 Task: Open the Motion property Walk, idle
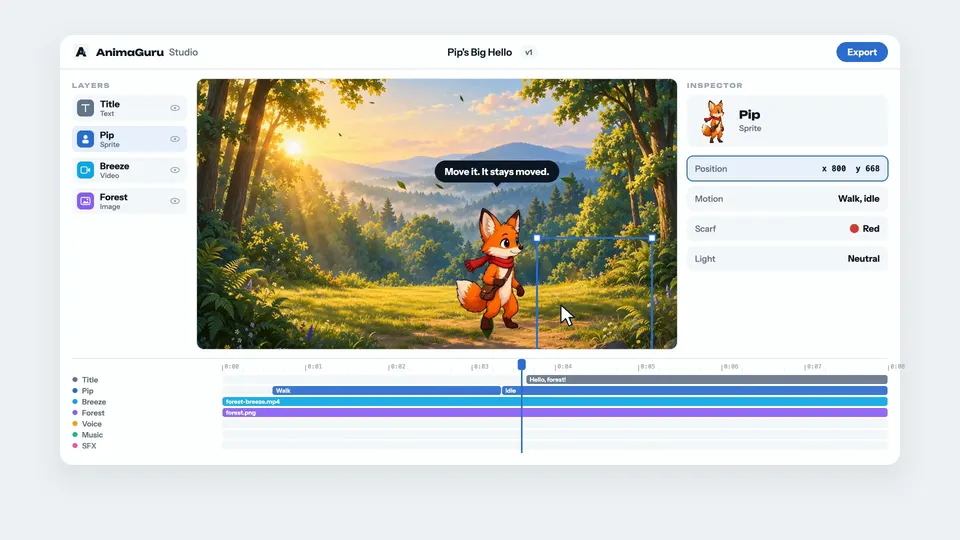tap(787, 198)
